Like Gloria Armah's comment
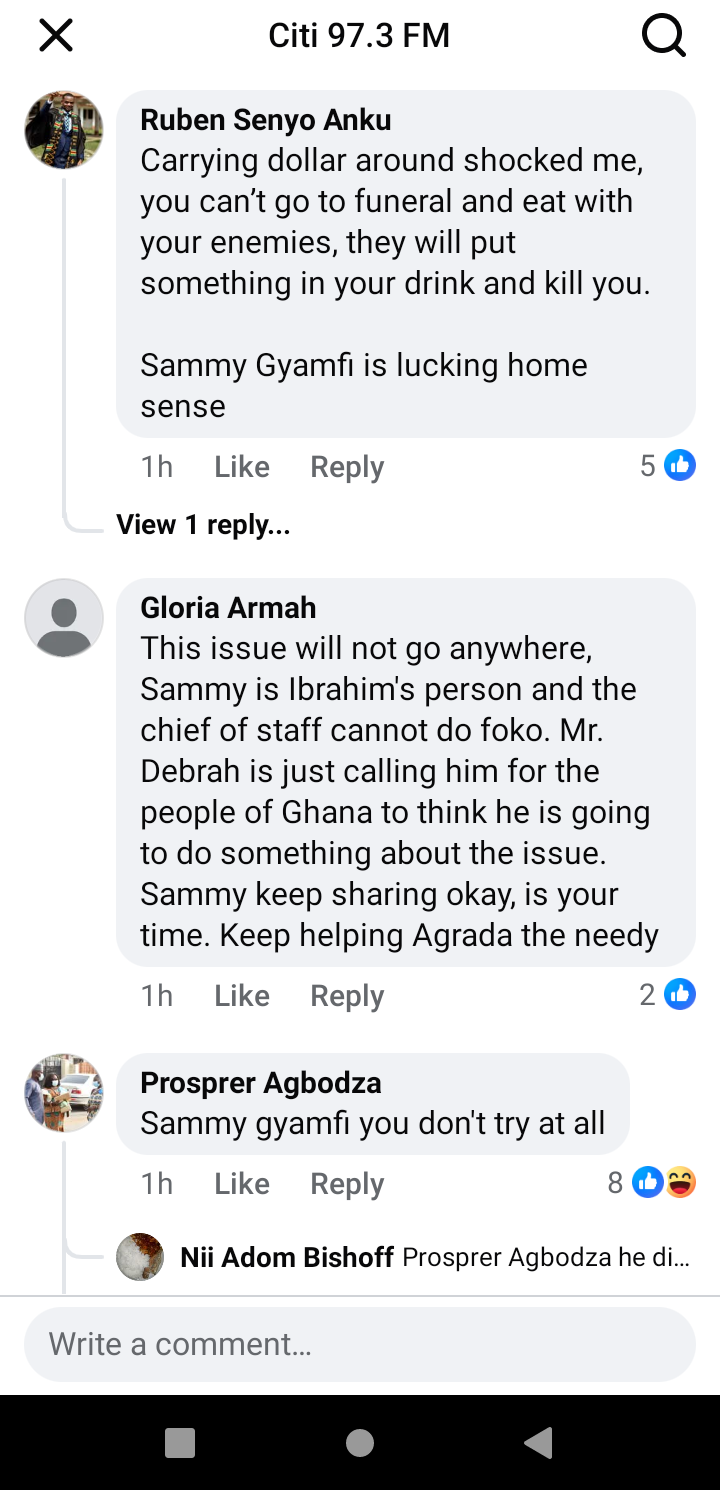 242,996
